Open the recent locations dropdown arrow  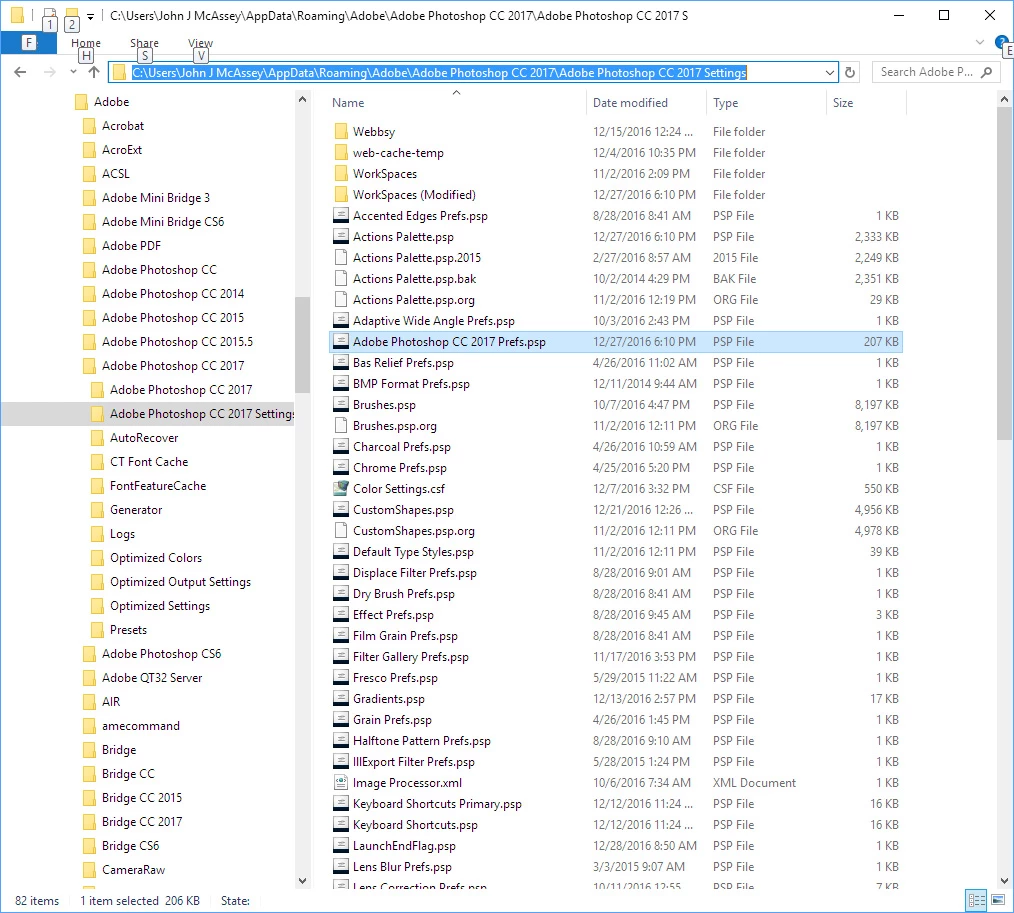click(x=73, y=72)
